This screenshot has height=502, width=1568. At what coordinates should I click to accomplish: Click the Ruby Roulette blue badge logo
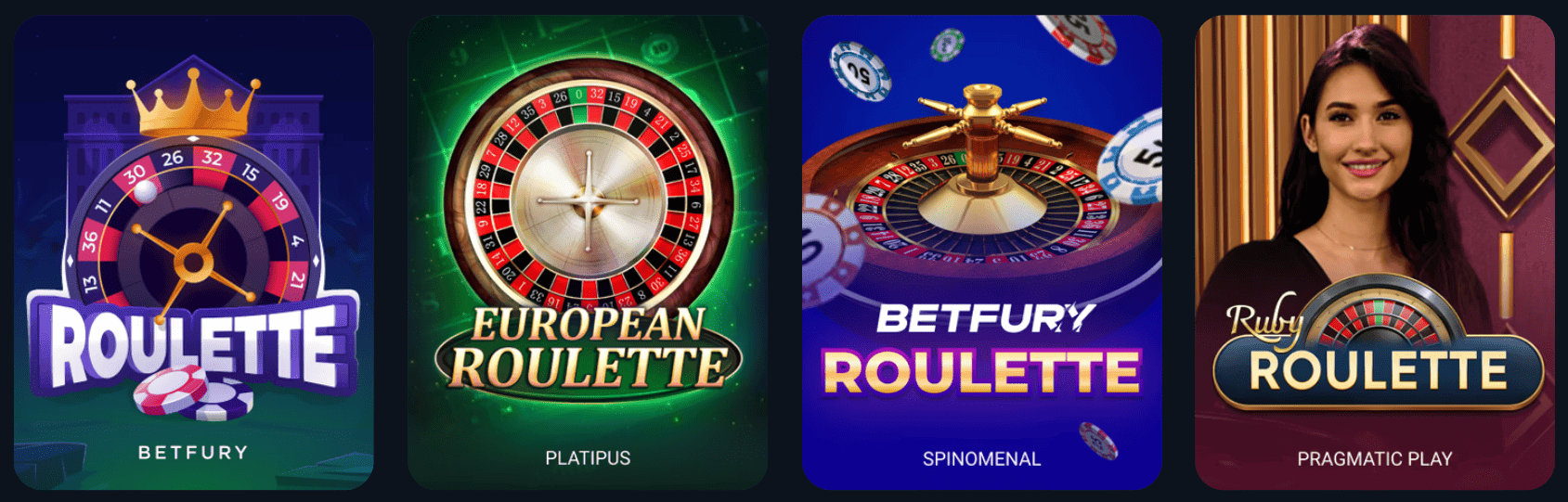[1377, 351]
